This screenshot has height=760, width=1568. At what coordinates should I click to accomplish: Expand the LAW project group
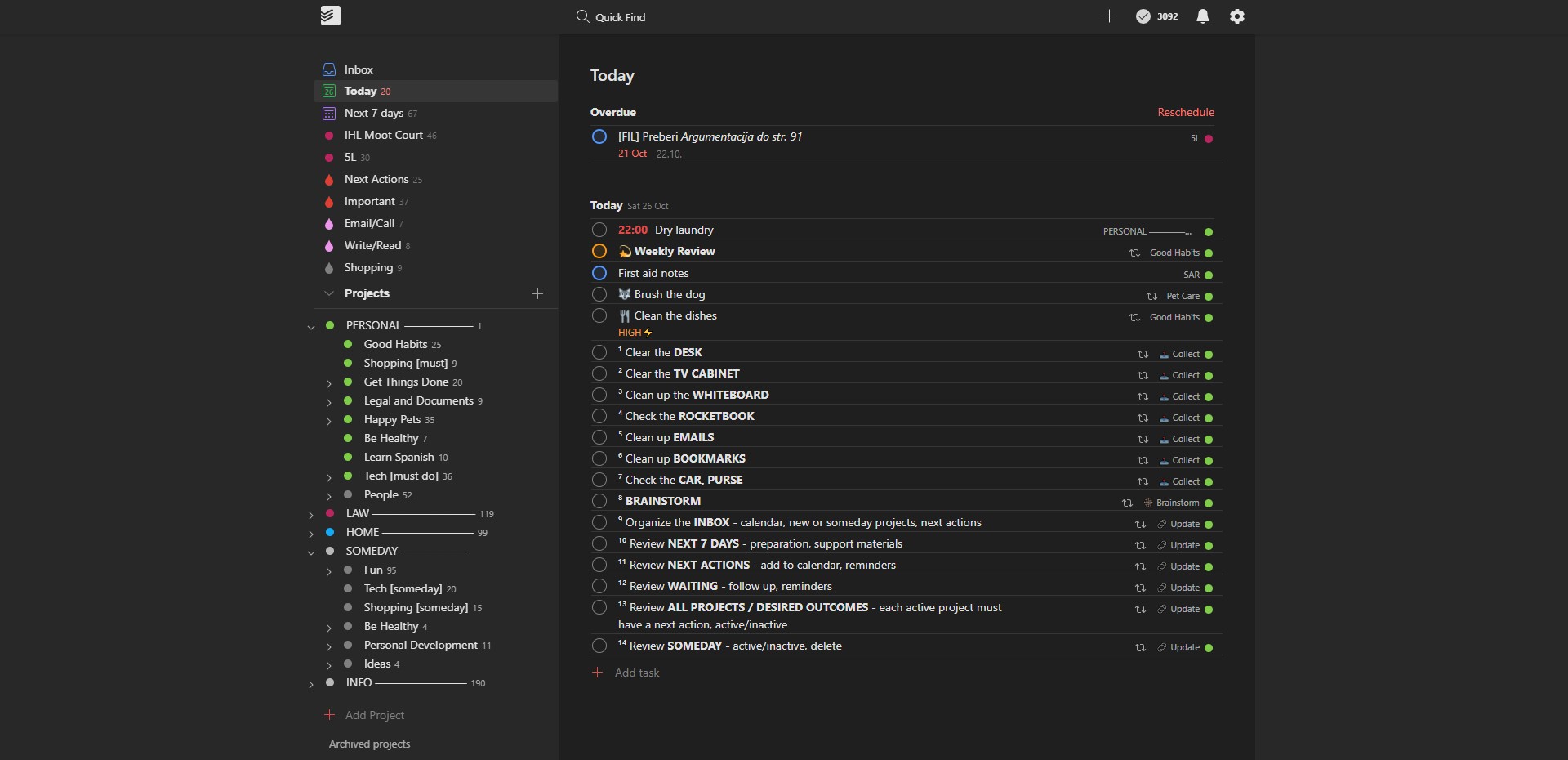[311, 515]
